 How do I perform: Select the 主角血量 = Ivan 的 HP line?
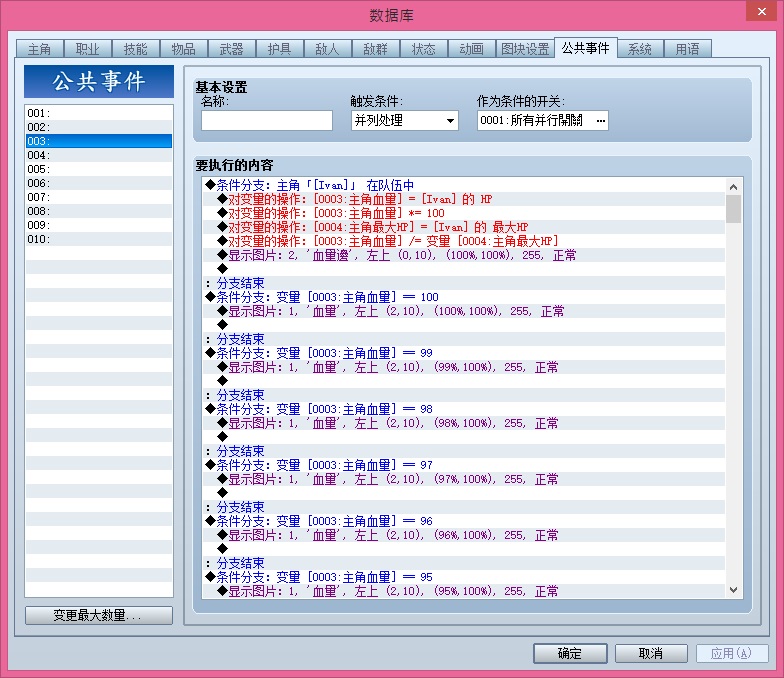point(464,199)
